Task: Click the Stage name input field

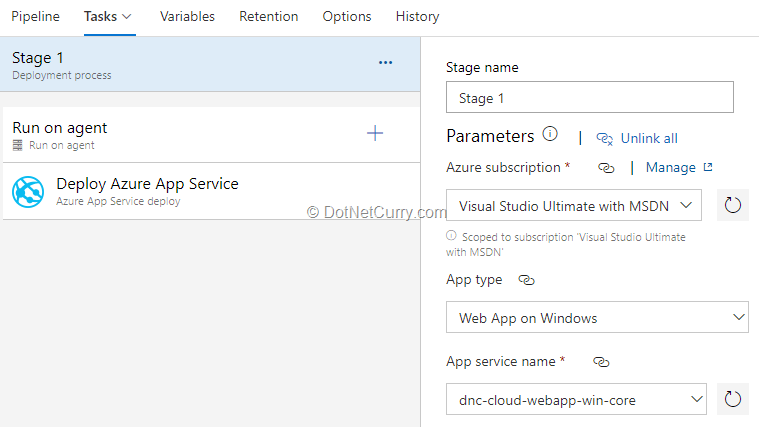Action: (590, 97)
